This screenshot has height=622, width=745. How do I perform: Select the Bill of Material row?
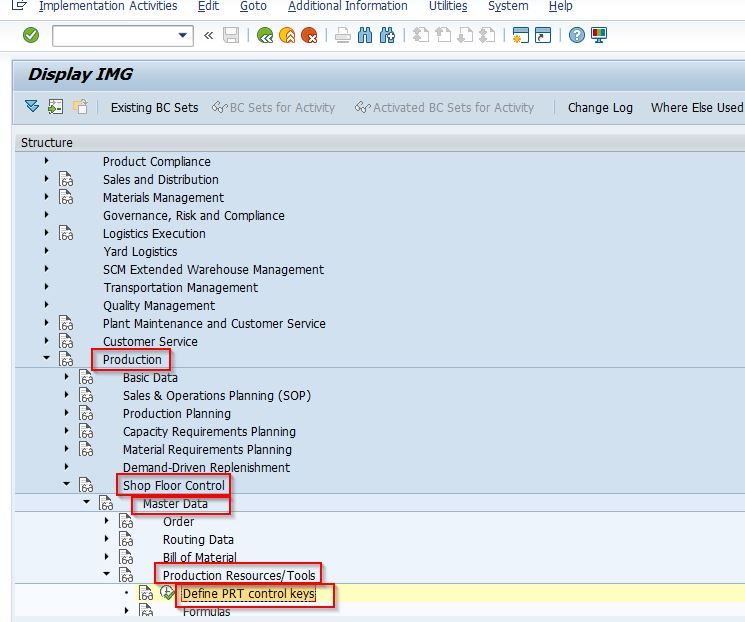[200, 557]
